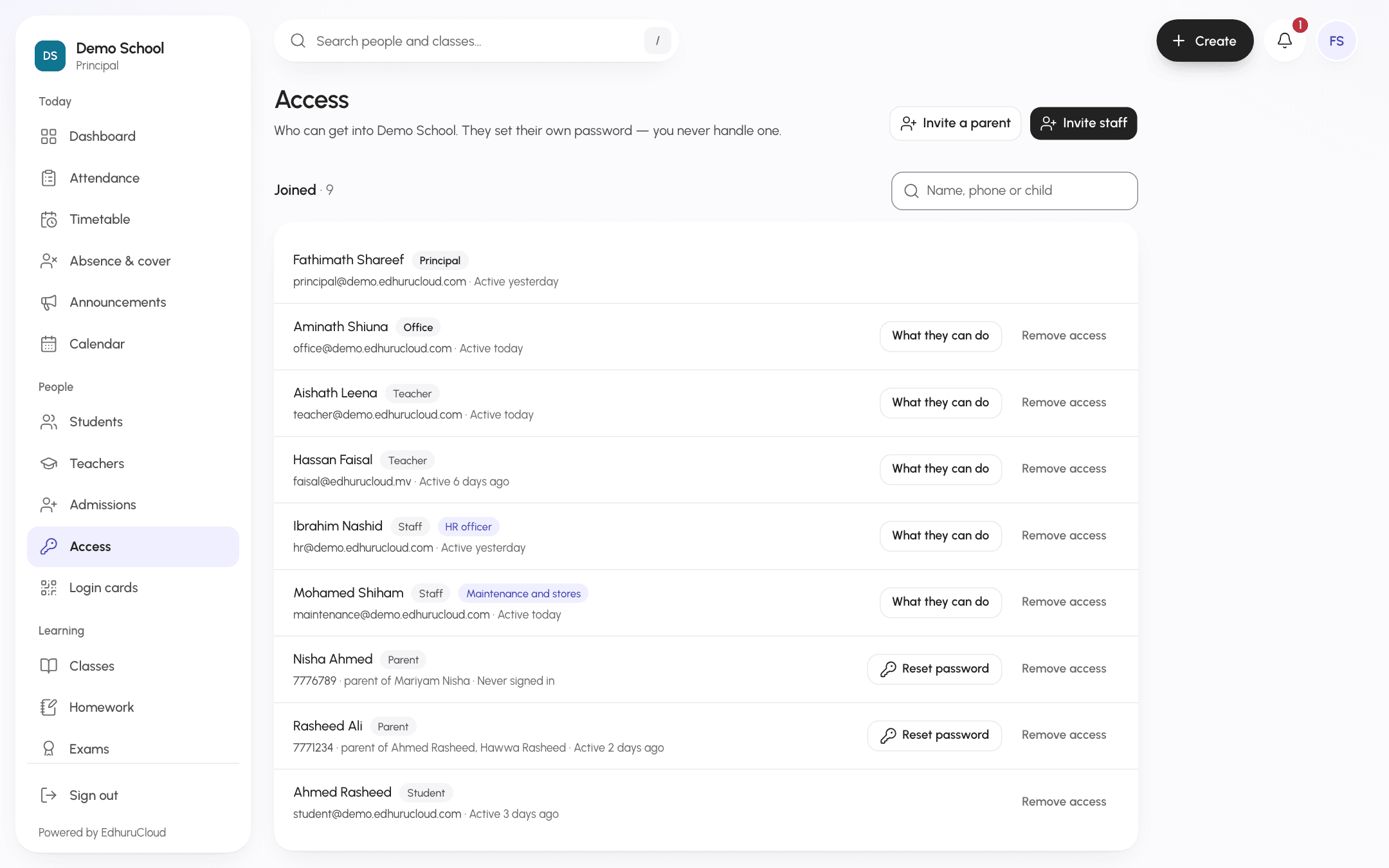Open What they can do for Aminath Shiuna
Screen dimensions: 1389x868
pyautogui.click(x=940, y=336)
